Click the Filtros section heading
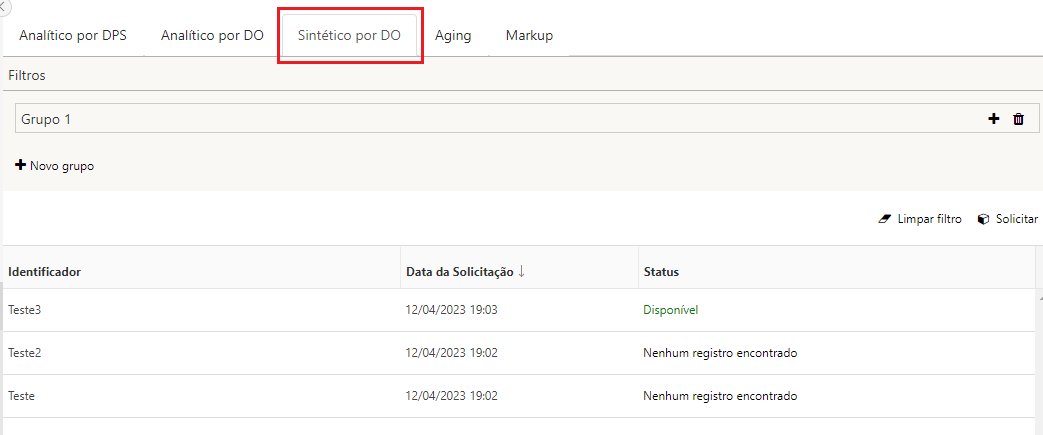 coord(27,75)
